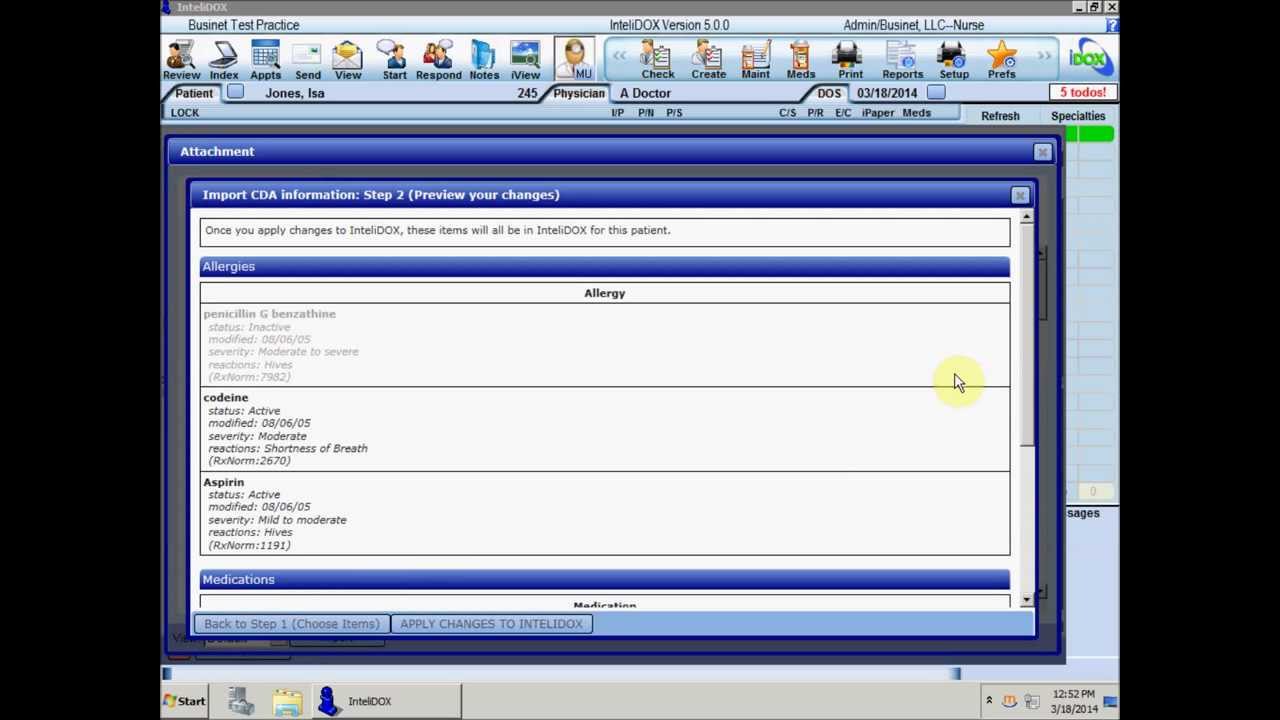Open the Prefs star icon
The height and width of the screenshot is (720, 1280).
pyautogui.click(x=1001, y=60)
